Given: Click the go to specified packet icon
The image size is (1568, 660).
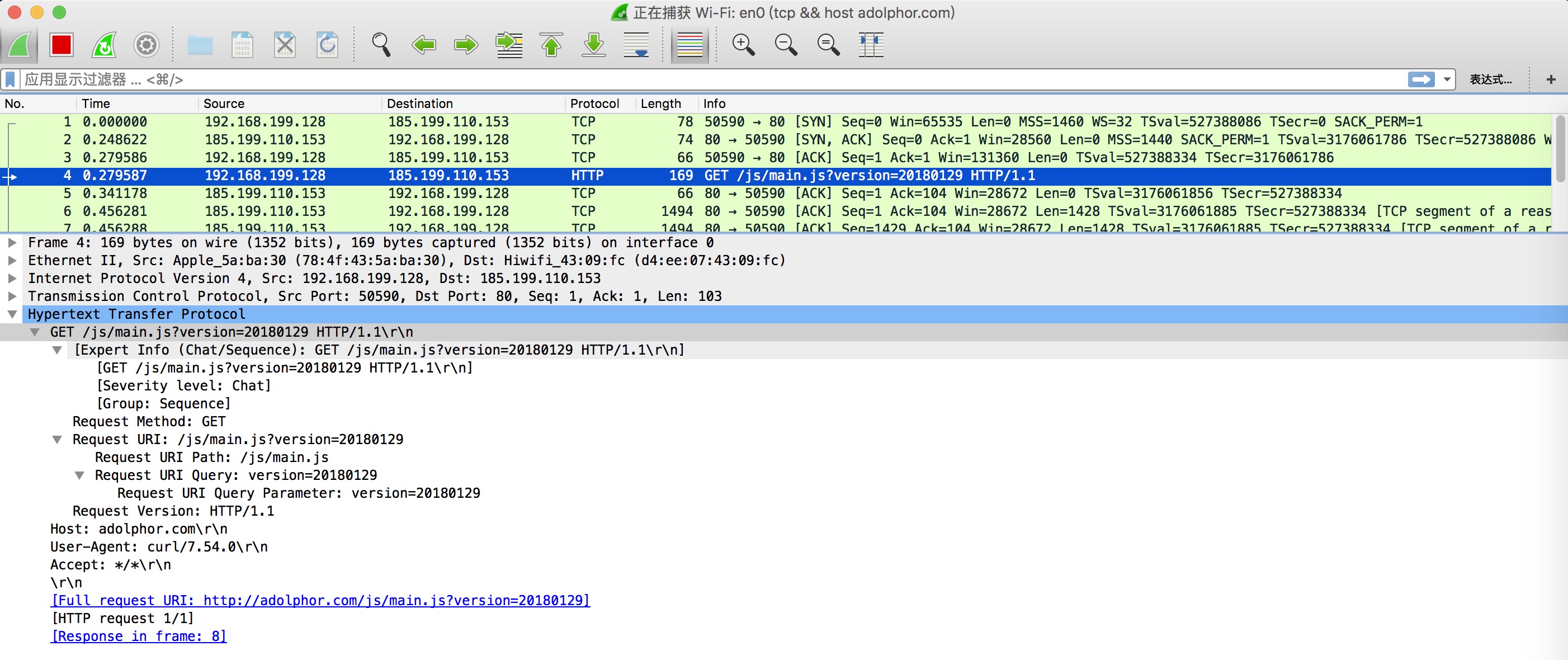Looking at the screenshot, I should click(x=509, y=45).
